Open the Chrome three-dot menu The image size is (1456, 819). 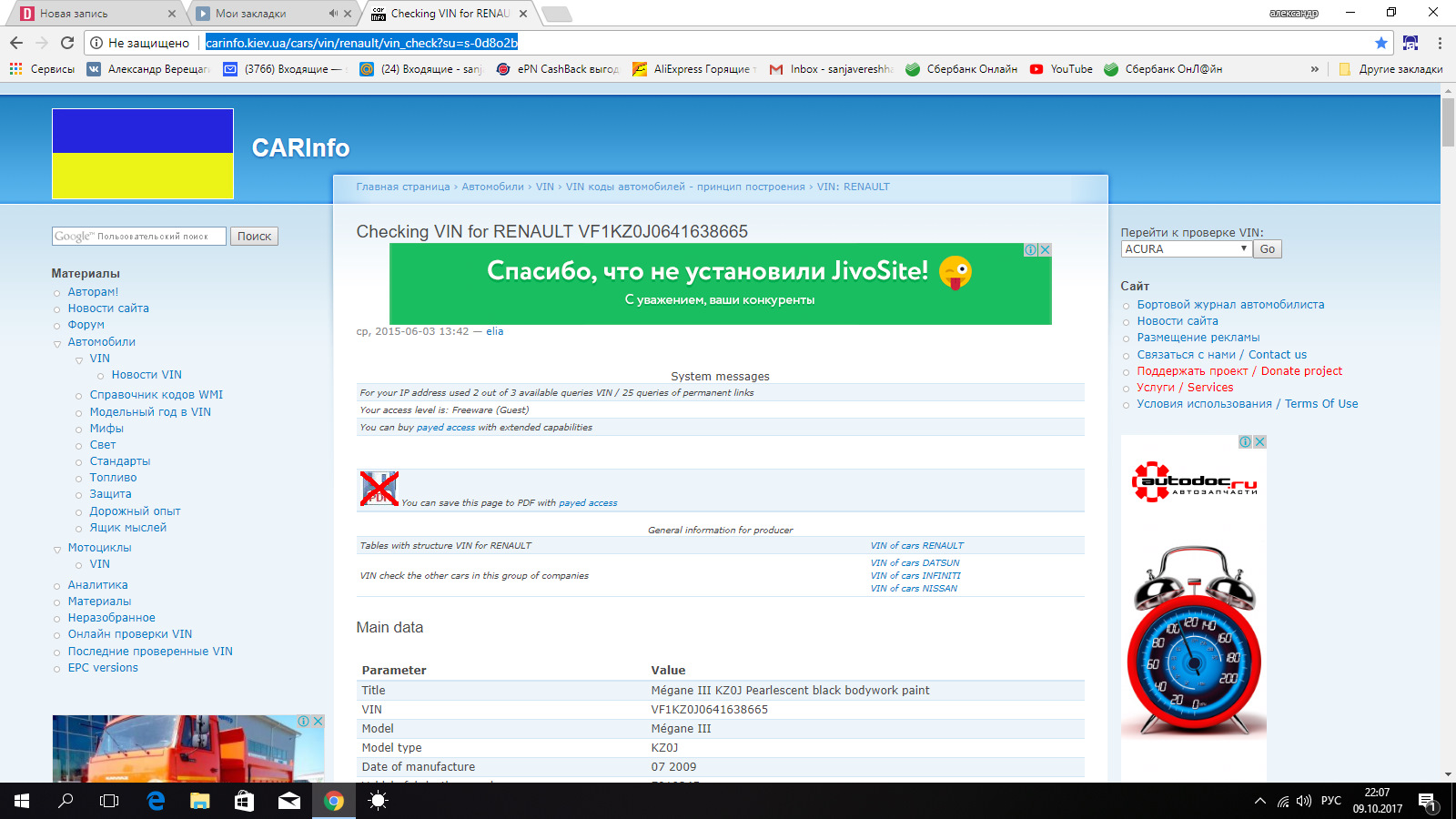point(1440,43)
